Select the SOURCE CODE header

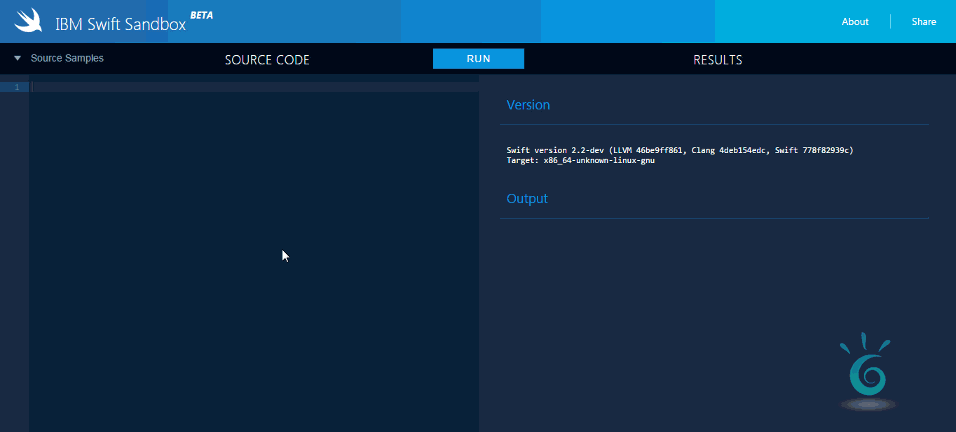click(267, 60)
